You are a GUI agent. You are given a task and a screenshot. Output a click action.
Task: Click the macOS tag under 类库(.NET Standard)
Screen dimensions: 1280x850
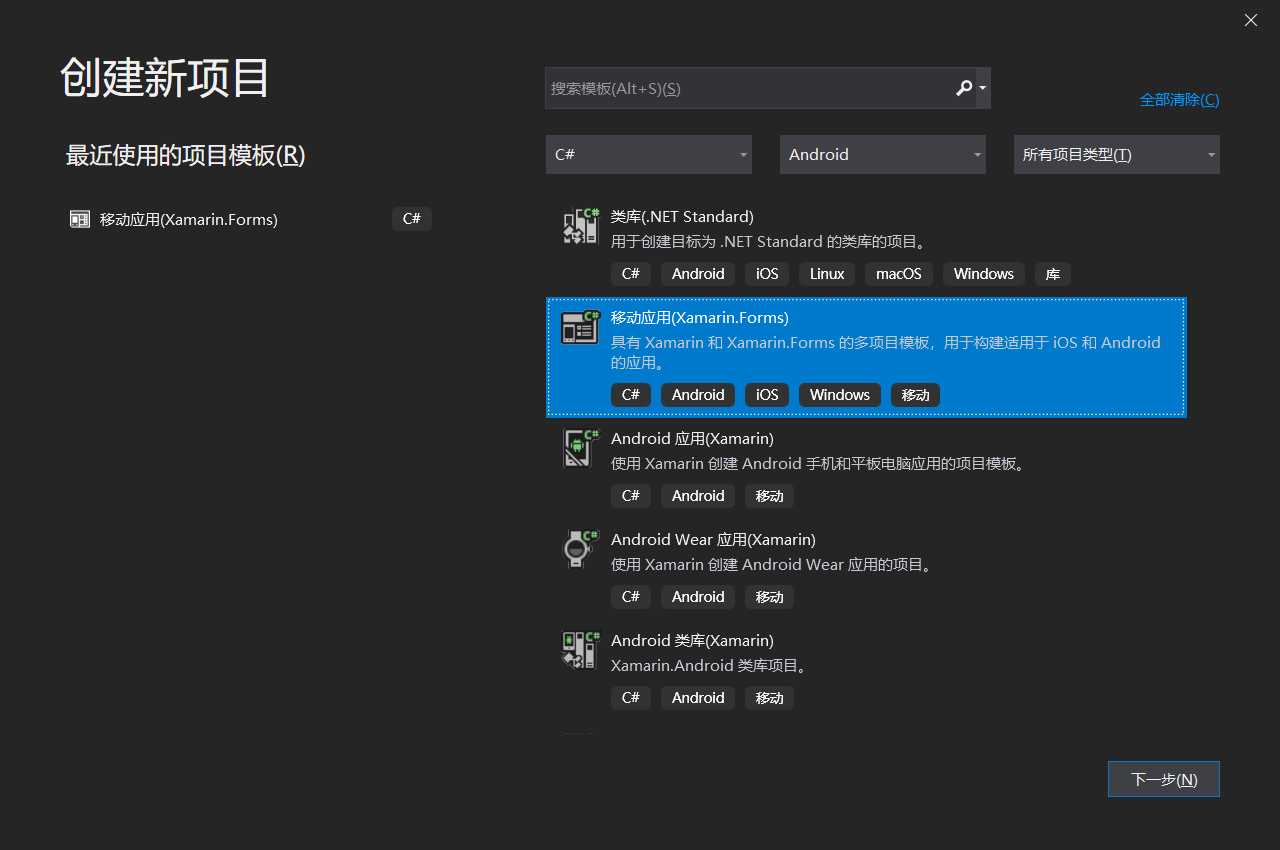click(898, 273)
